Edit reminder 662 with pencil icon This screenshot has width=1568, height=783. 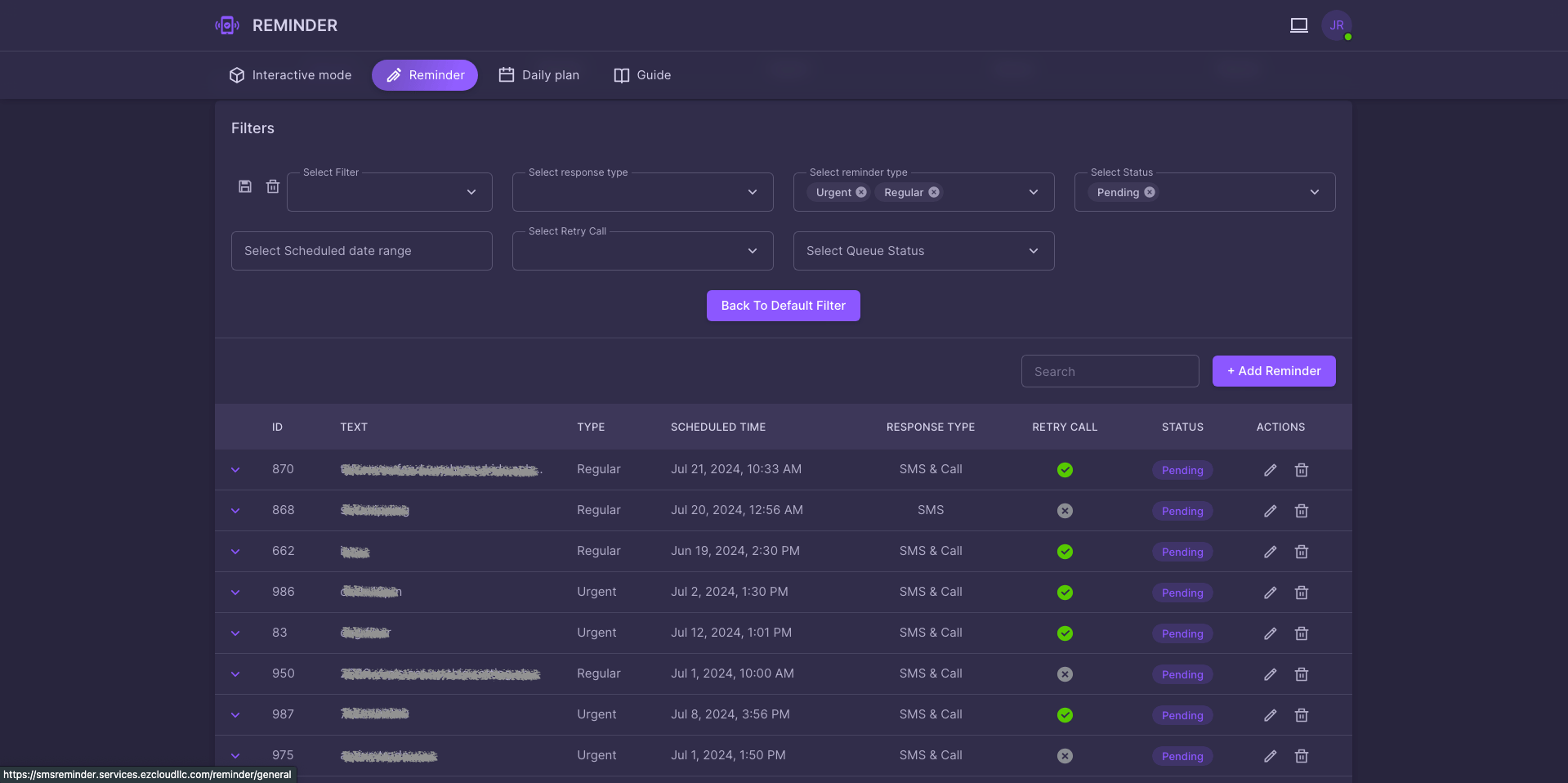[x=1270, y=552]
